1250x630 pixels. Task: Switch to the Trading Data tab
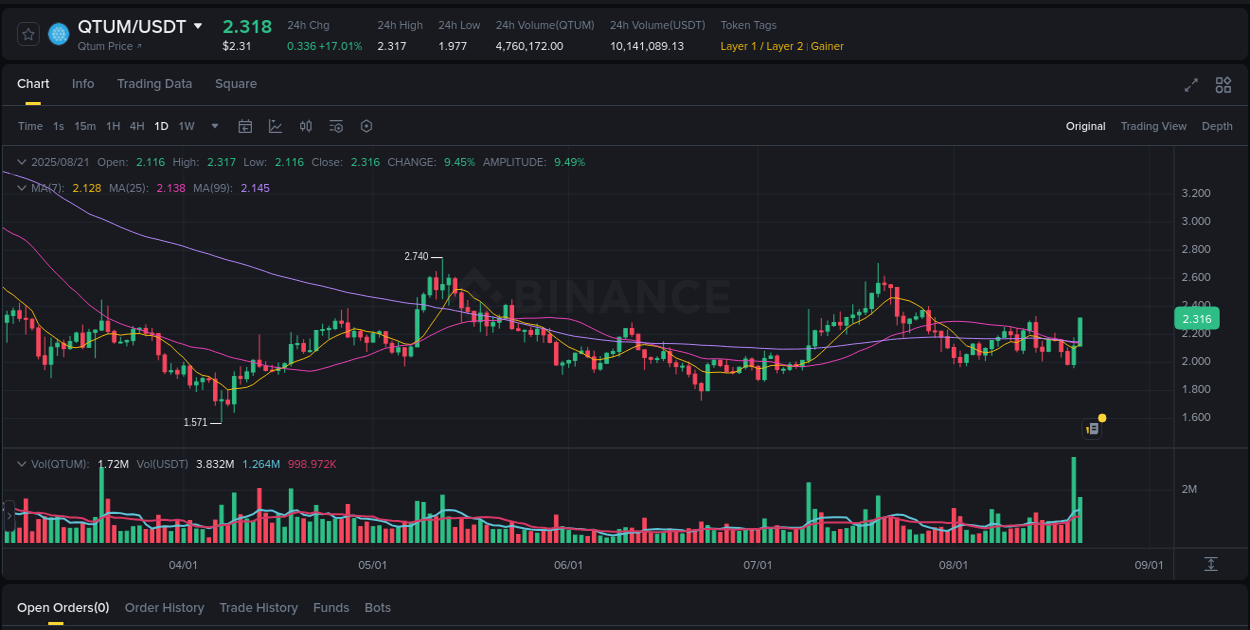(x=154, y=84)
